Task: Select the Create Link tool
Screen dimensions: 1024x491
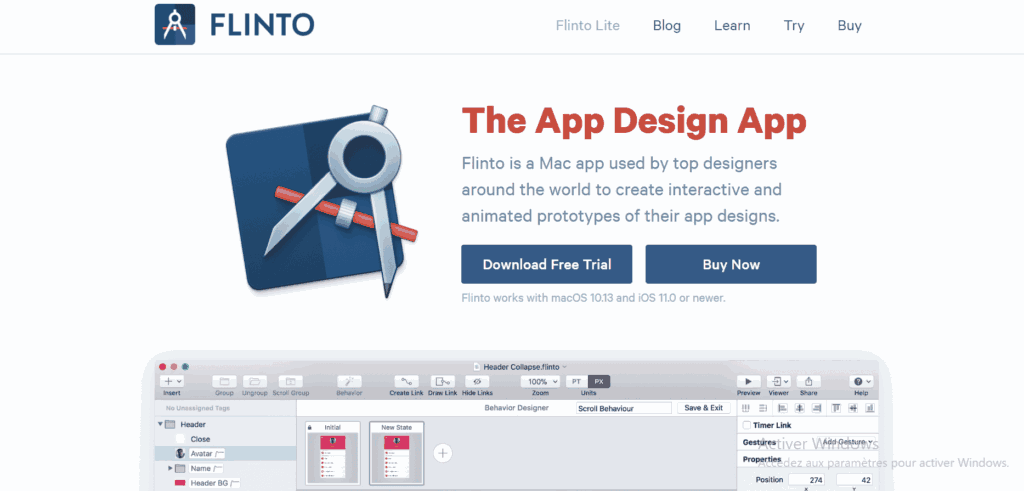Action: pos(406,381)
